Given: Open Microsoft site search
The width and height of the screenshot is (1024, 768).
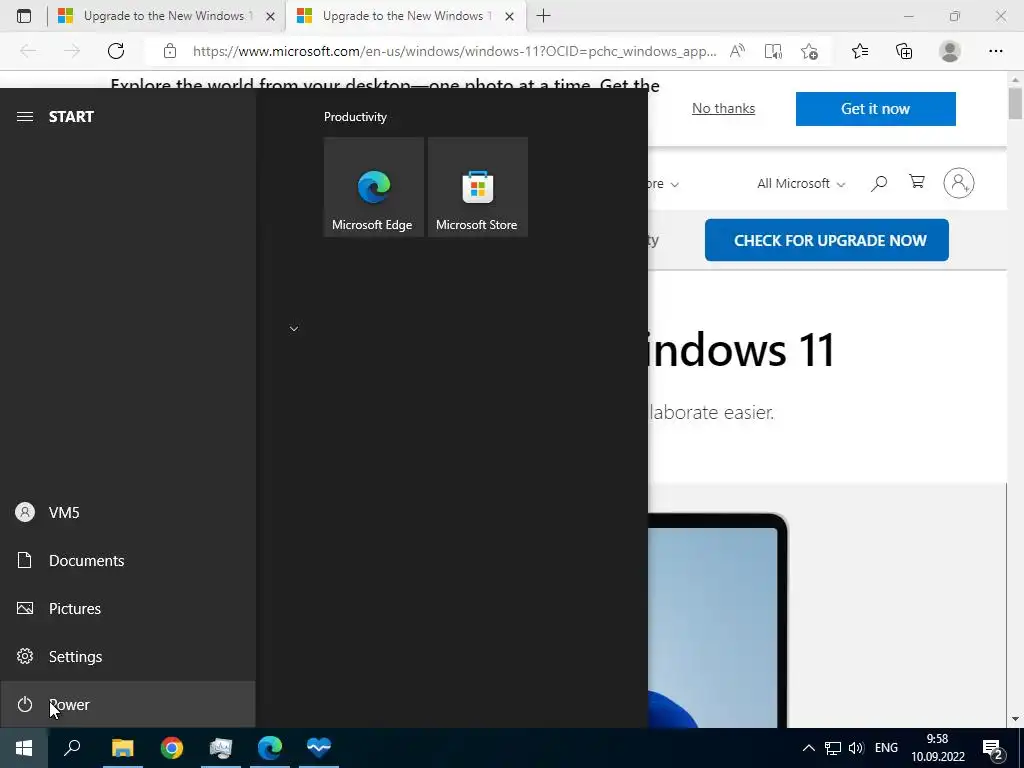Looking at the screenshot, I should [879, 184].
